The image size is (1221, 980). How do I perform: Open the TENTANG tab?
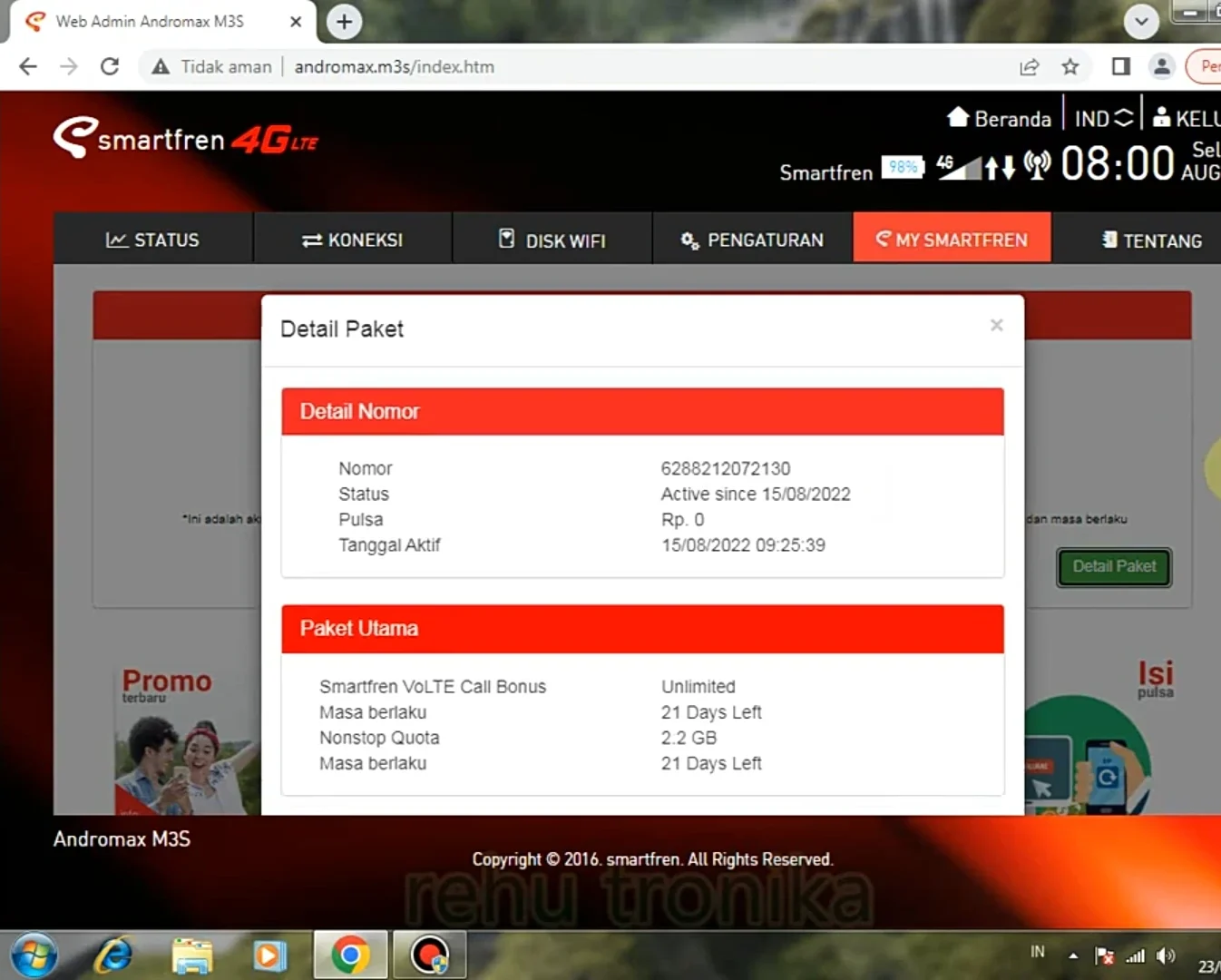(1151, 240)
